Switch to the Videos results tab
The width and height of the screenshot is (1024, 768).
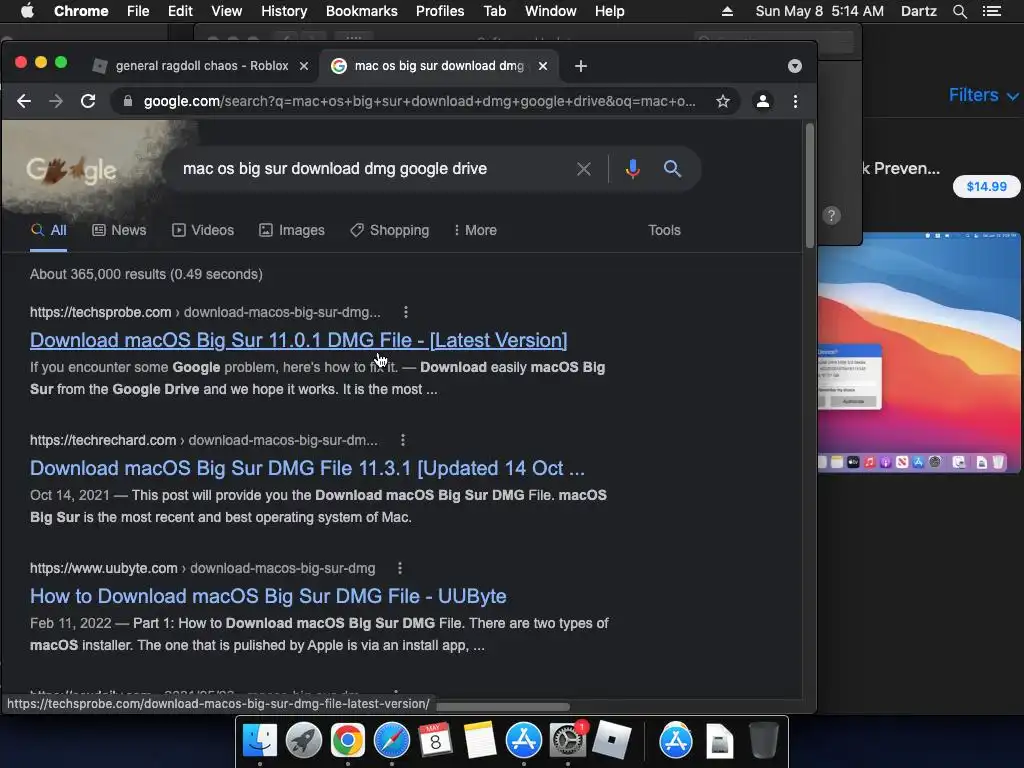202,230
